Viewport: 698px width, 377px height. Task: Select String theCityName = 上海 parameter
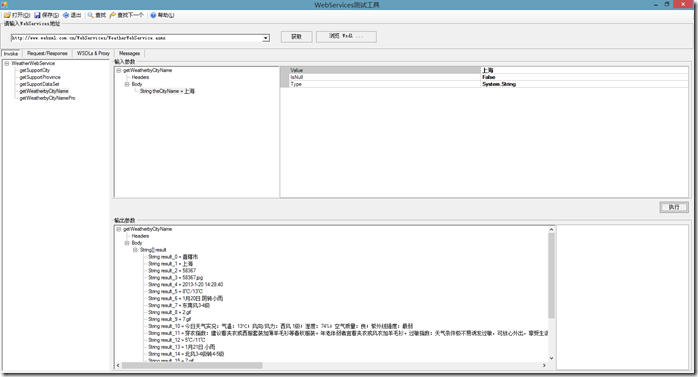point(167,91)
